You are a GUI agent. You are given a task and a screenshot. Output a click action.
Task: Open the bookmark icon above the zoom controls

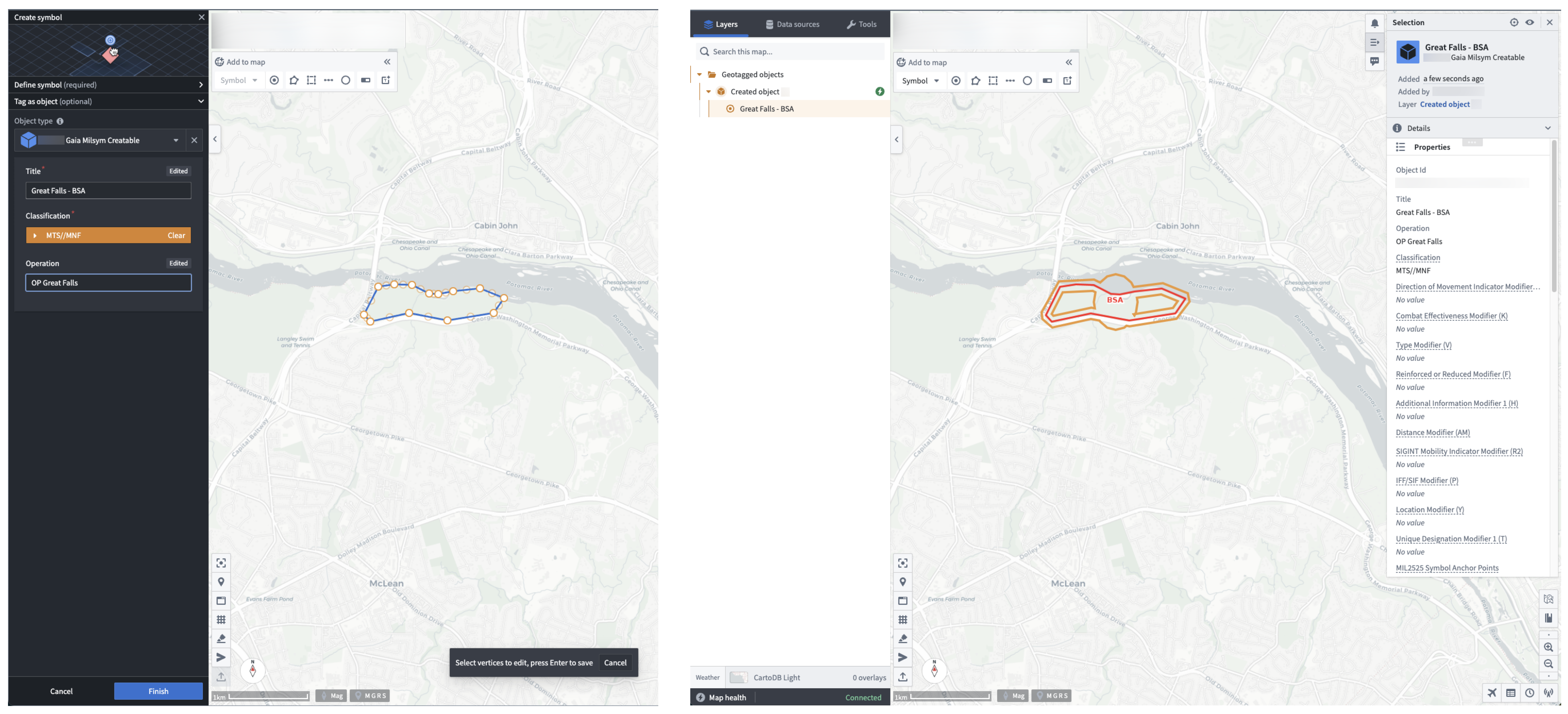(x=1548, y=618)
